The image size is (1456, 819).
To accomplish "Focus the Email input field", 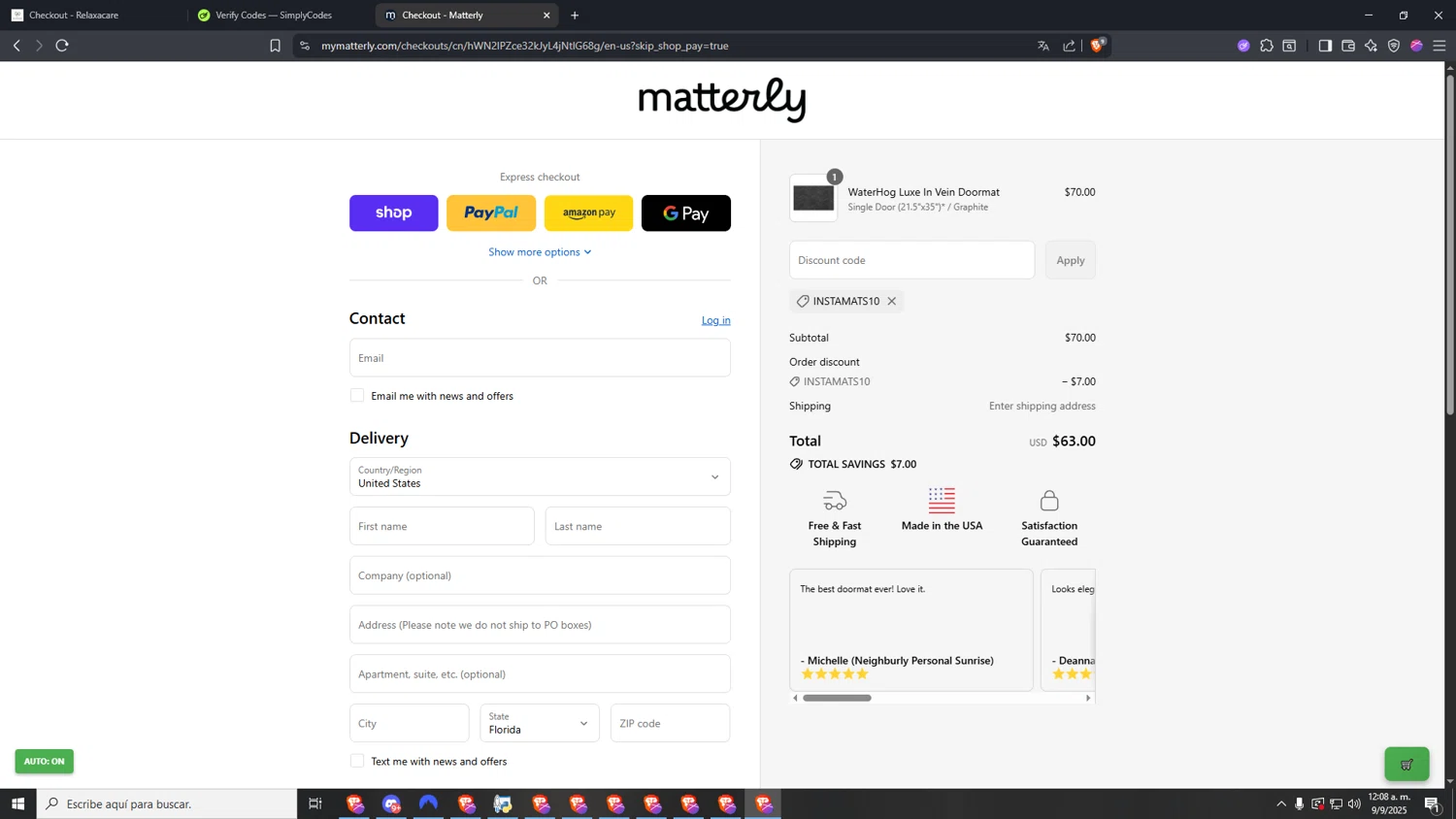I will [x=540, y=357].
